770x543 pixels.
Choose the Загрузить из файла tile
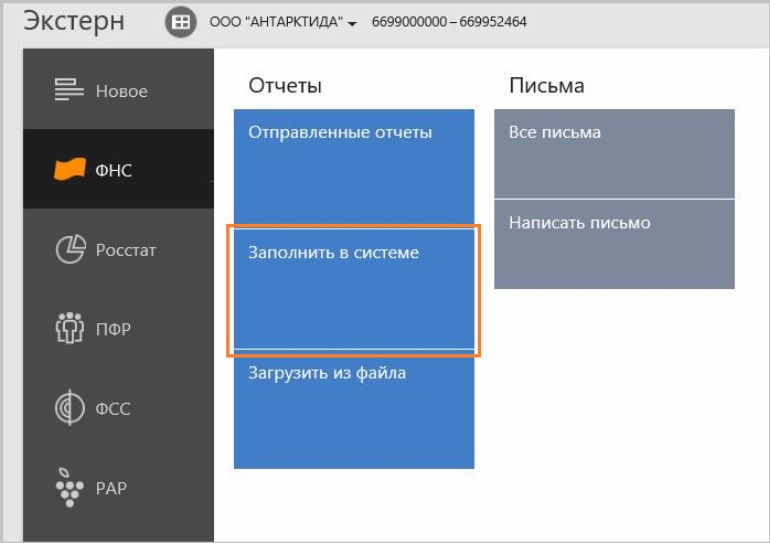click(x=353, y=410)
